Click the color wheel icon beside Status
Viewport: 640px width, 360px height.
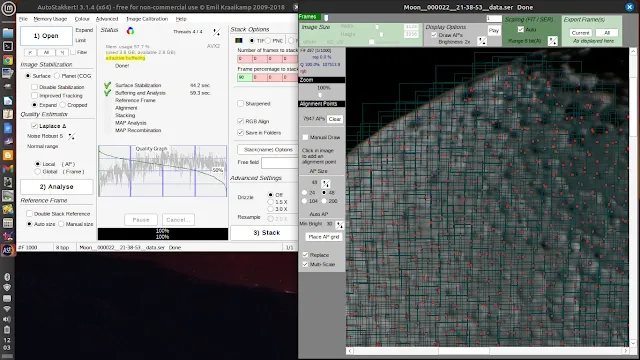pos(130,31)
